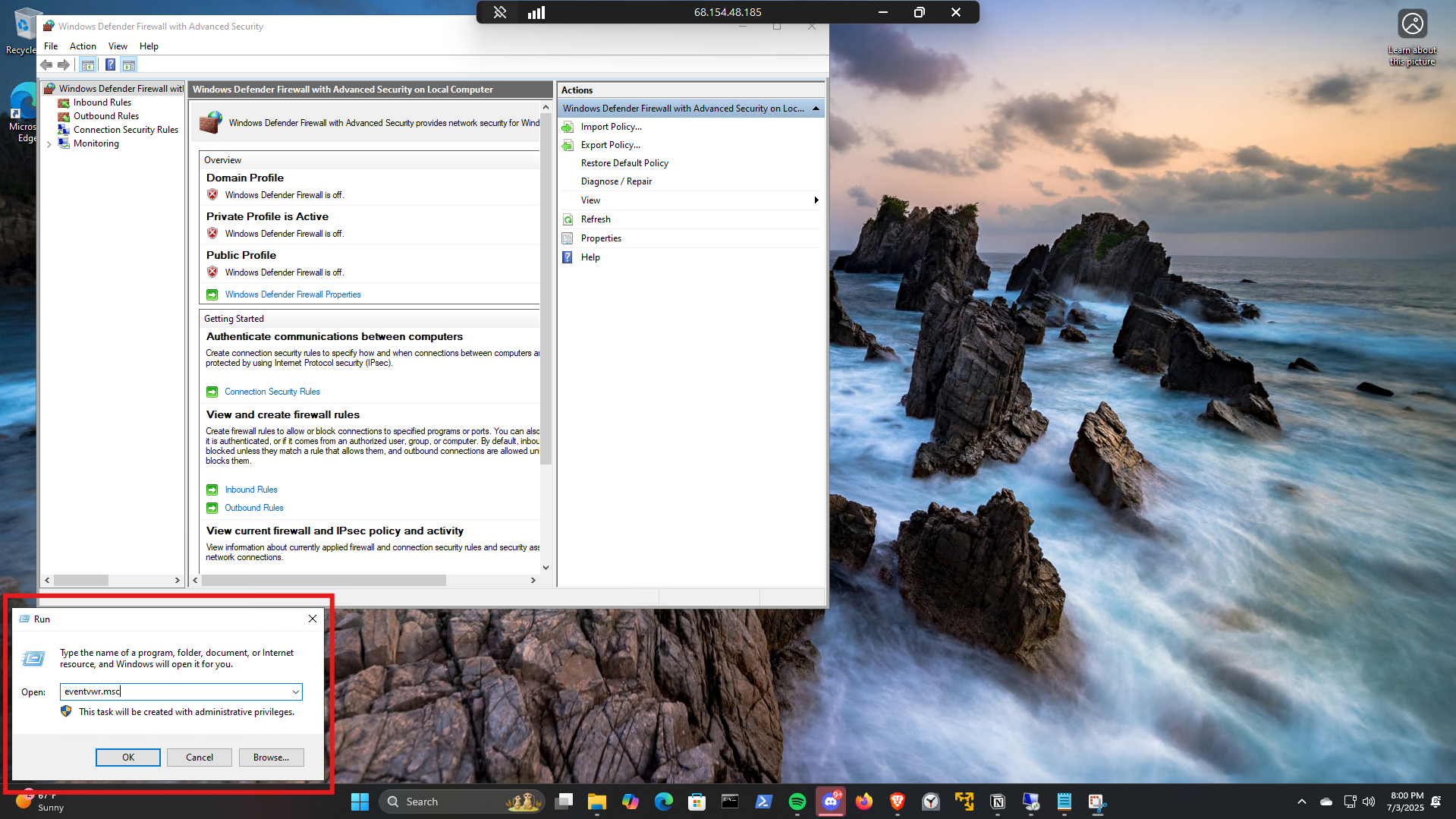The image size is (1456, 819).
Task: Expand the Monitoring tree node
Action: (x=49, y=144)
